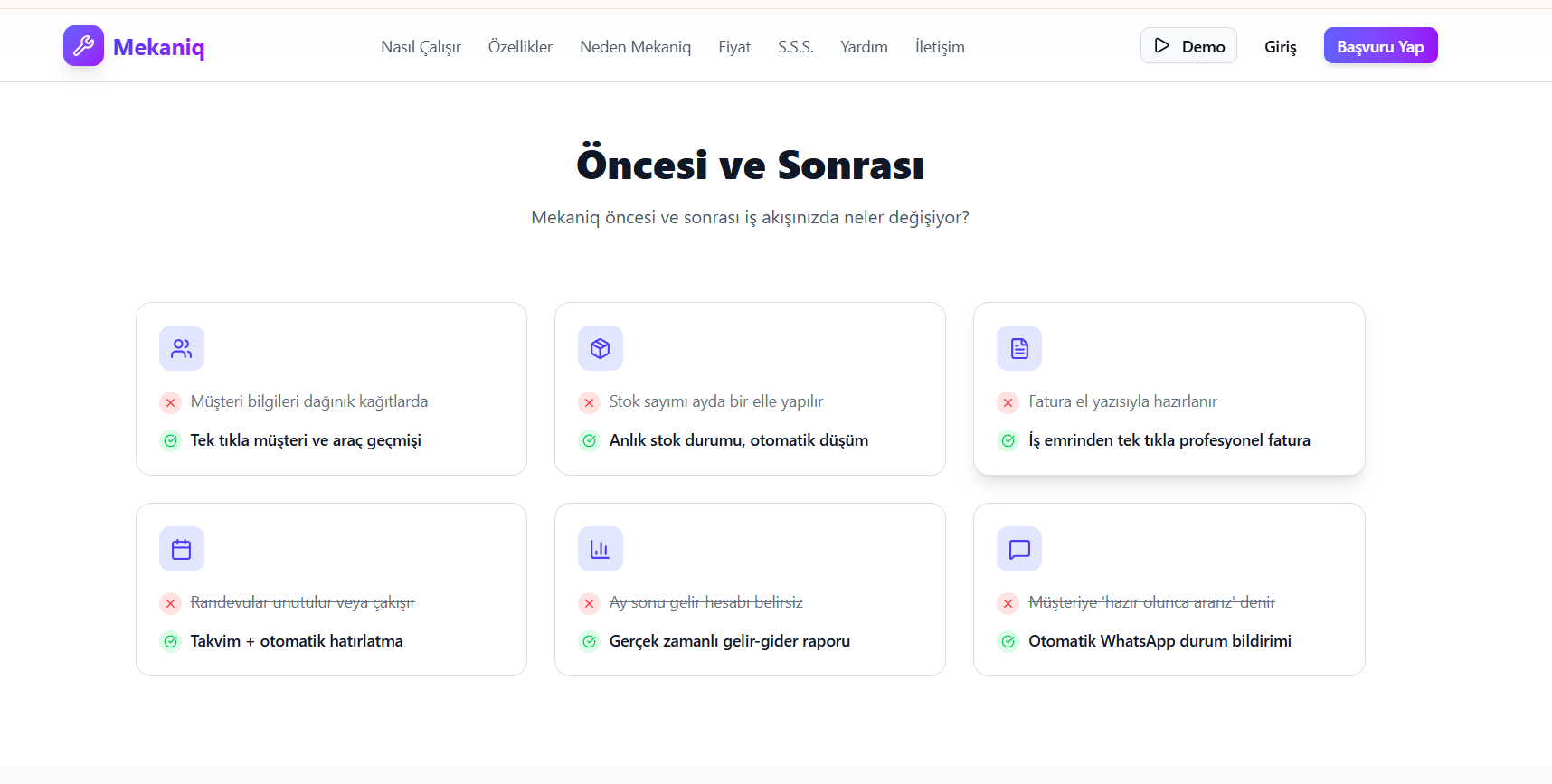Open Neden Mekaniq navigation link
Screen dimensions: 1552x784
(x=635, y=47)
